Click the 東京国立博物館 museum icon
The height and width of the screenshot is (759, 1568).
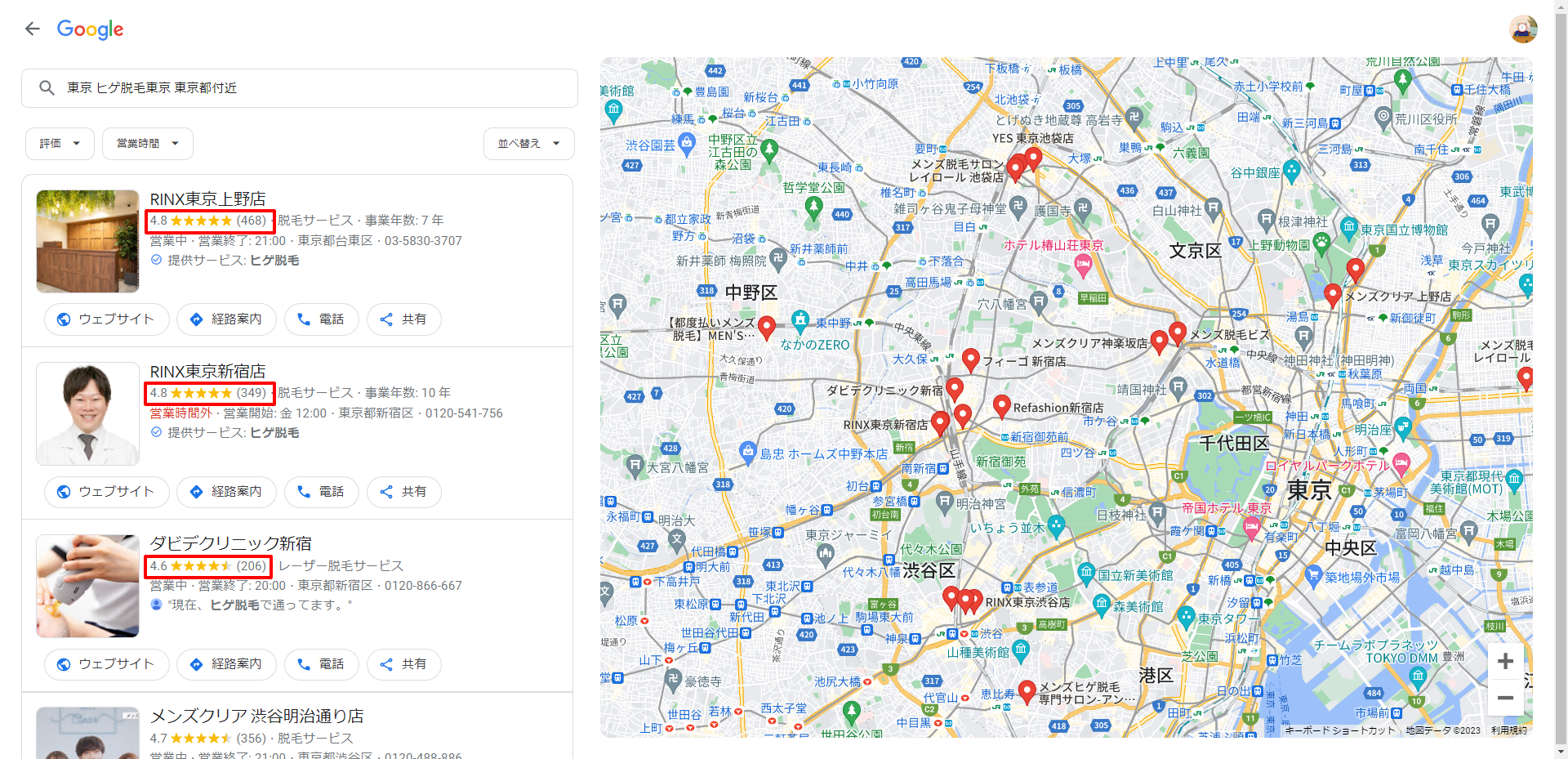click(x=1349, y=226)
